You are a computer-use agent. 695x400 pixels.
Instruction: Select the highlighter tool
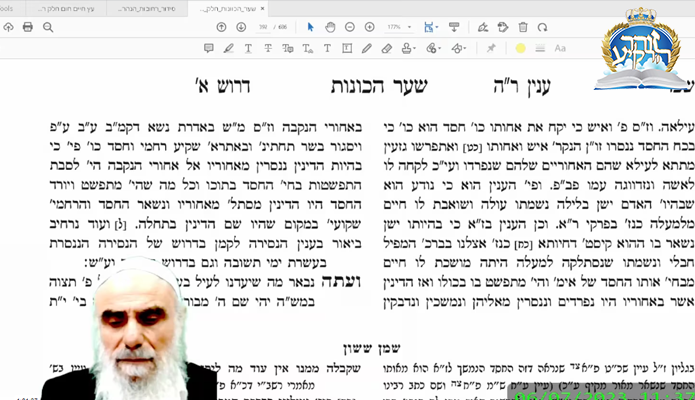[x=229, y=48]
